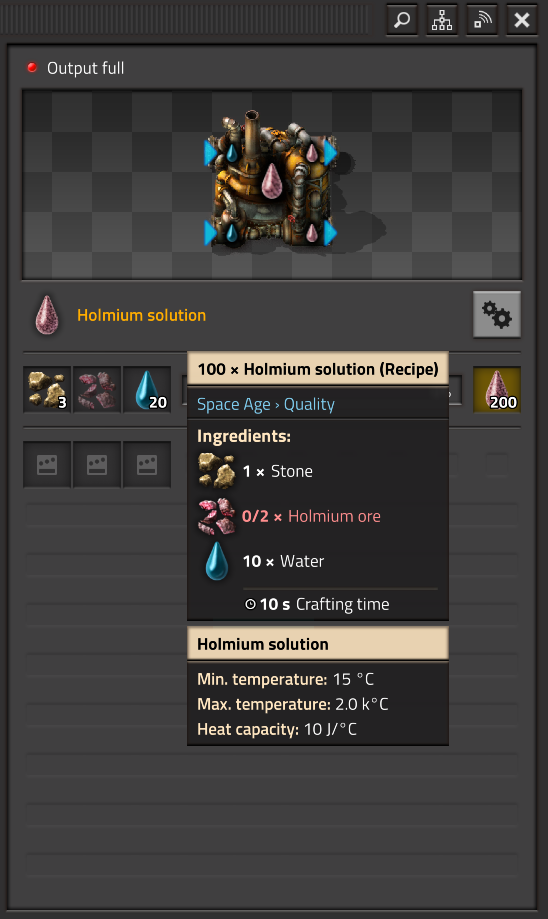This screenshot has width=548, height=919.
Task: Click the holmium solution recipe droplet icon
Action: coord(47,315)
